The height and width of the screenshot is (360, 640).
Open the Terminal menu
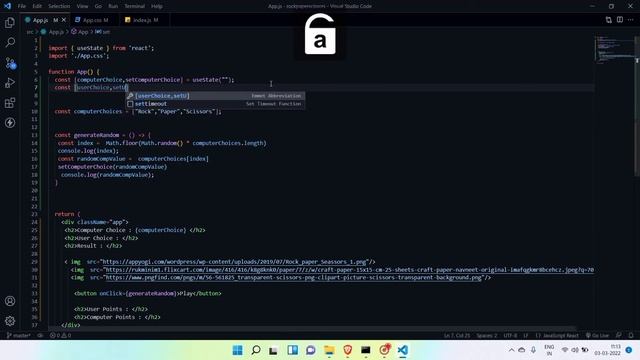135,6
